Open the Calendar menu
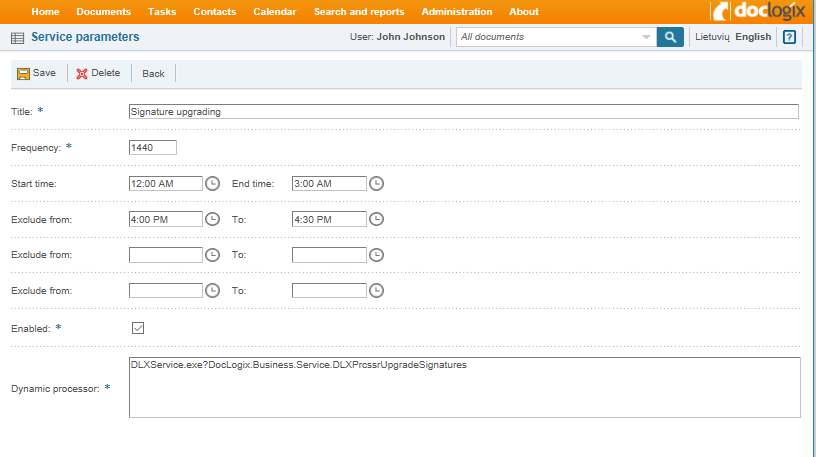The image size is (816, 457). [x=274, y=12]
